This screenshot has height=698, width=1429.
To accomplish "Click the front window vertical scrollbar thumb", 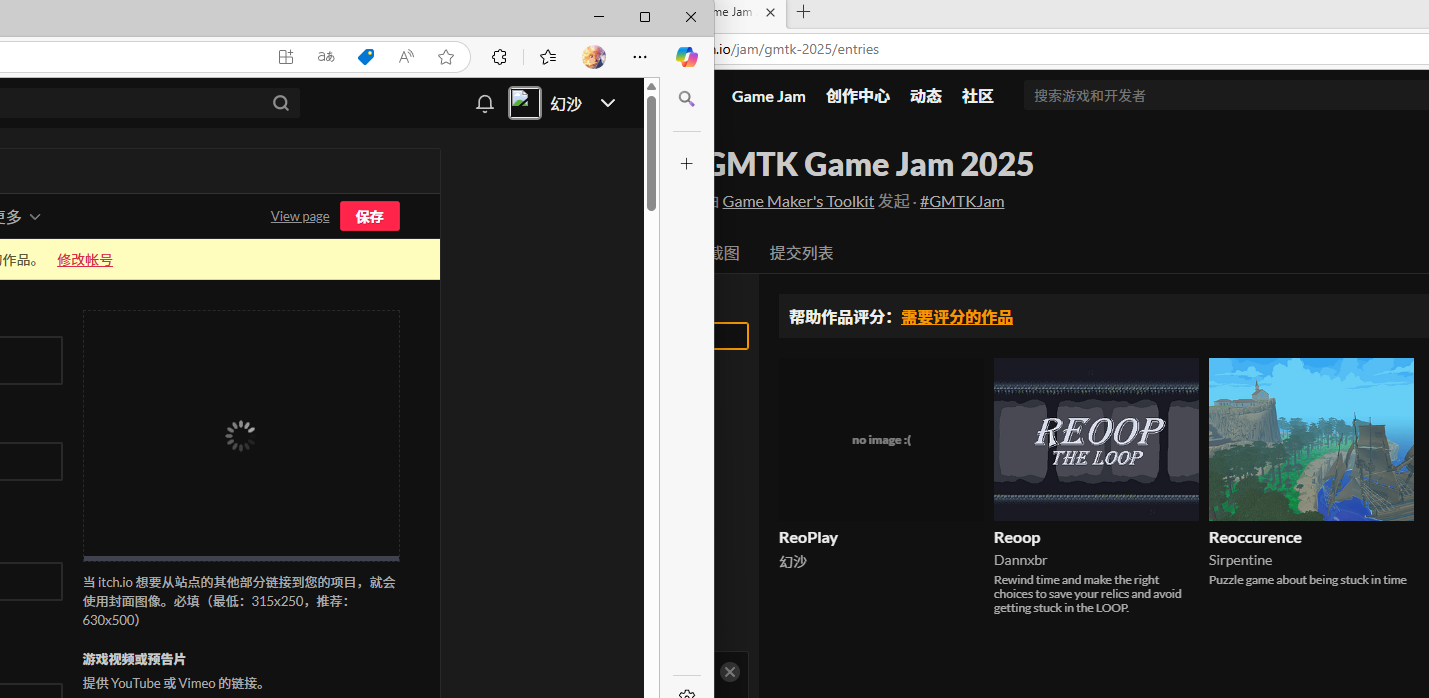I will [x=651, y=153].
